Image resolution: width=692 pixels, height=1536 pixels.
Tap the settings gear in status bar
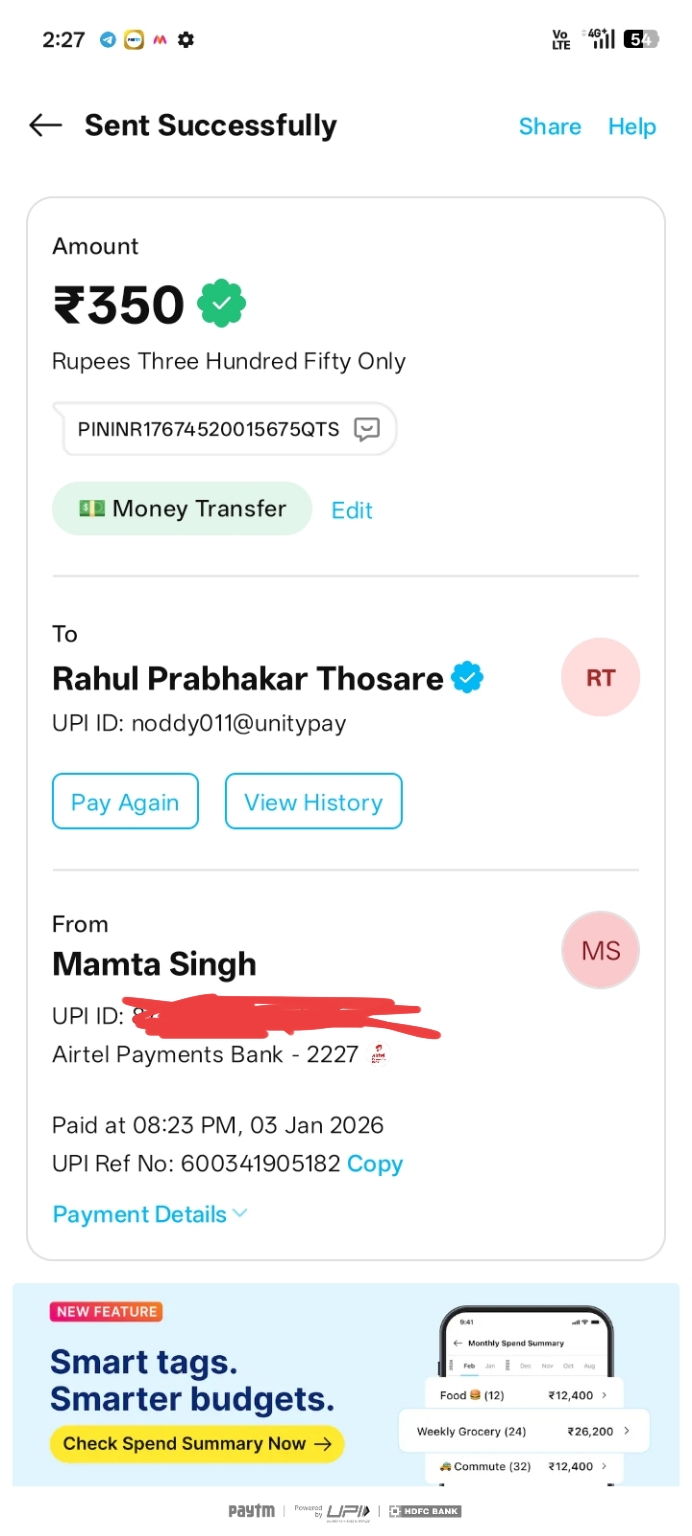coord(186,40)
